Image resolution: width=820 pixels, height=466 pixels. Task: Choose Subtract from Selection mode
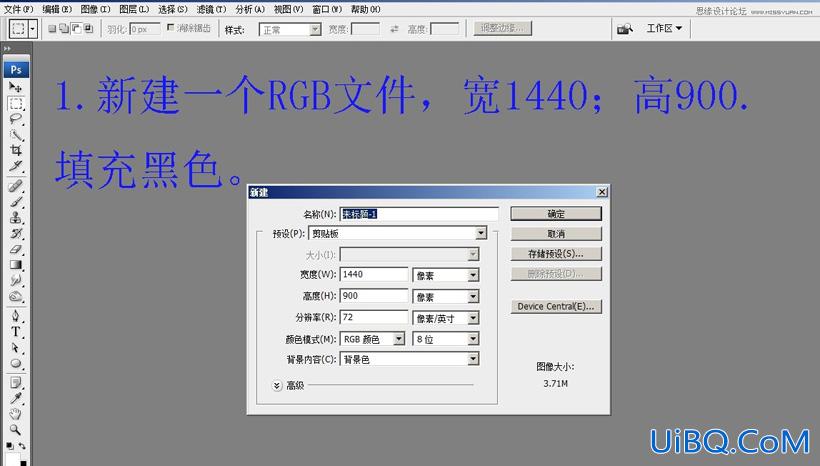[x=76, y=29]
